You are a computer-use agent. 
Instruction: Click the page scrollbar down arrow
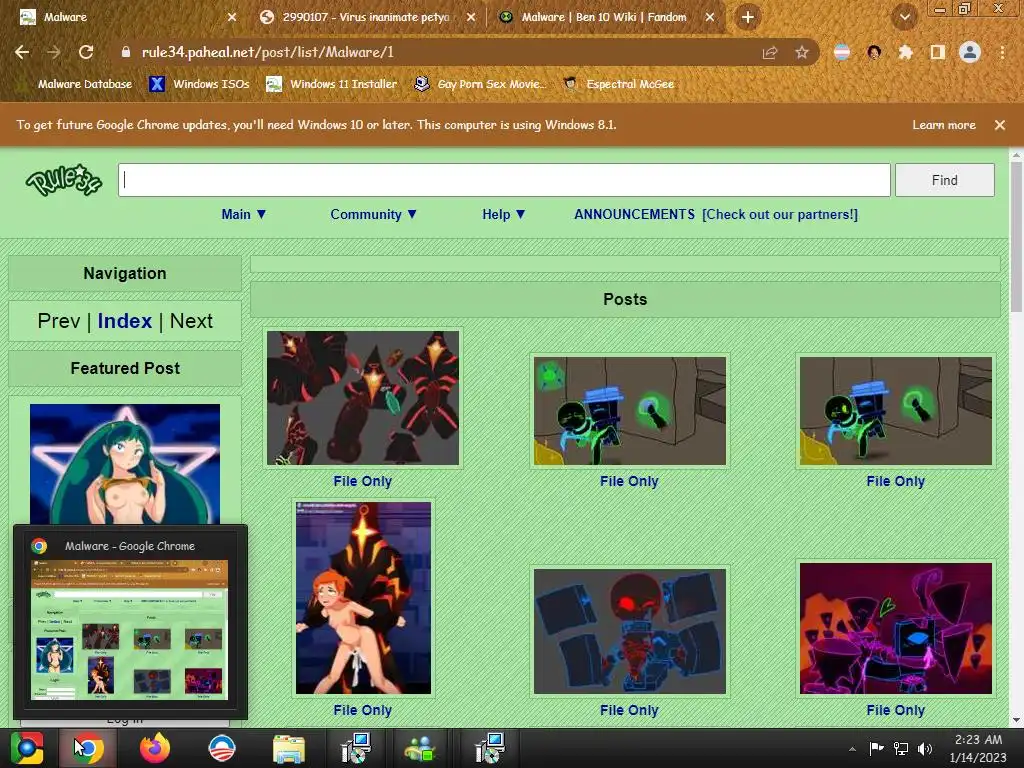1016,720
